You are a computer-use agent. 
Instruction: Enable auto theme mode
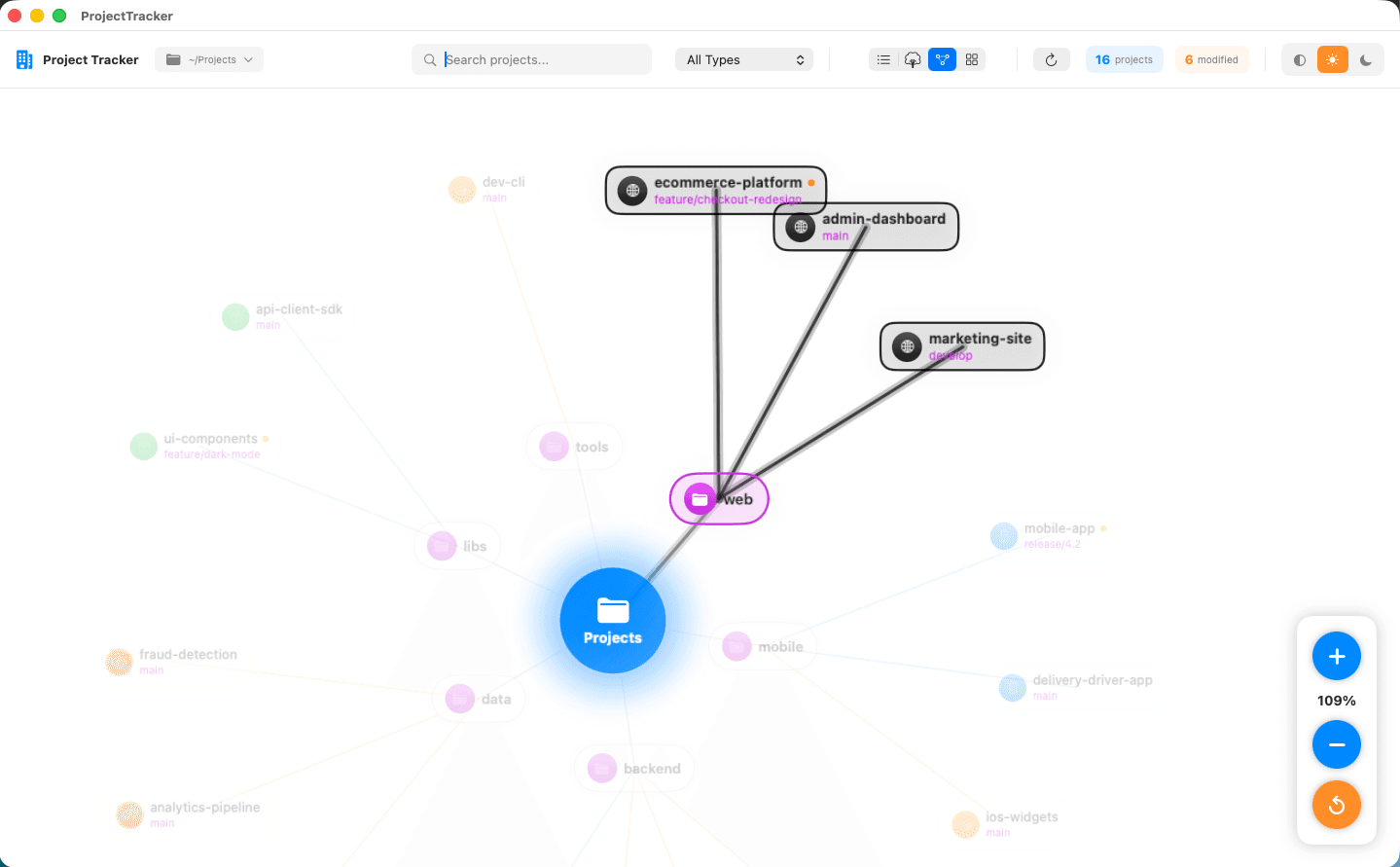[x=1299, y=59]
